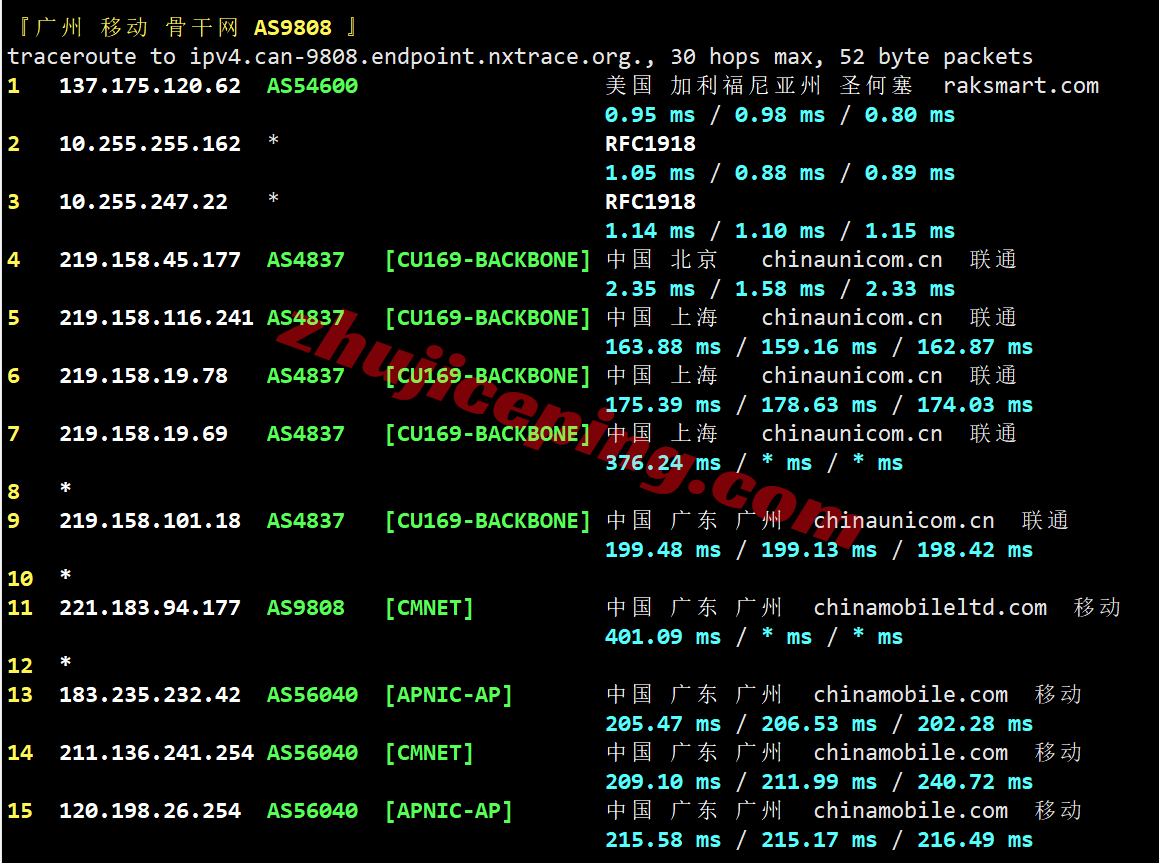Select the AS54600 label in hop 1

tap(312, 86)
